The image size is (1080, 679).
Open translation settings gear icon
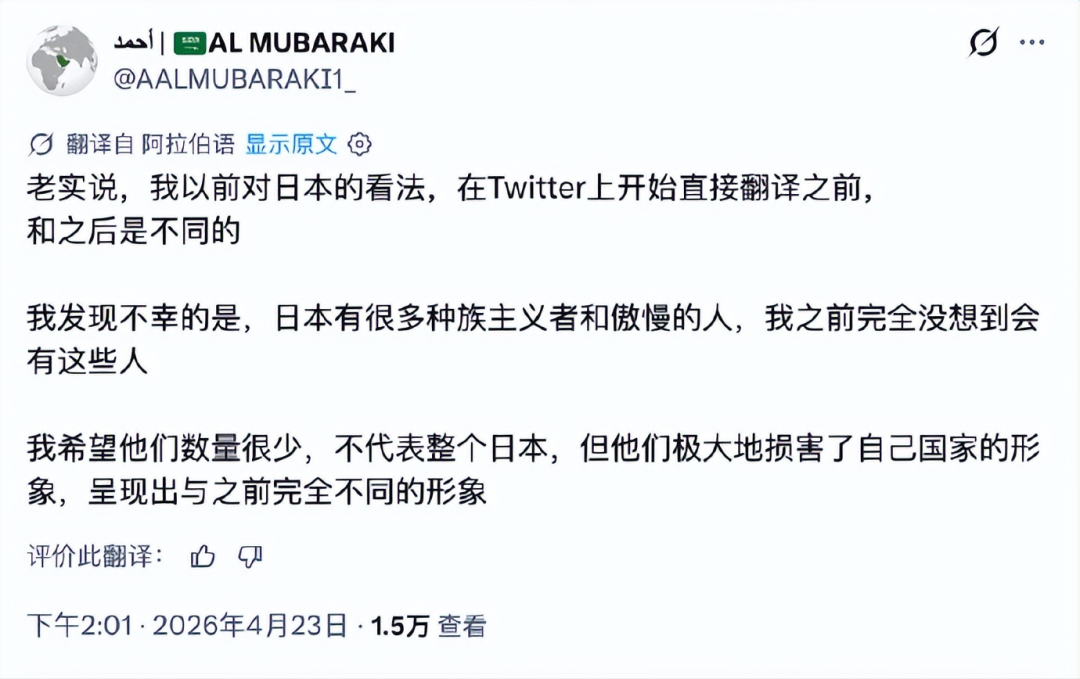click(x=359, y=144)
